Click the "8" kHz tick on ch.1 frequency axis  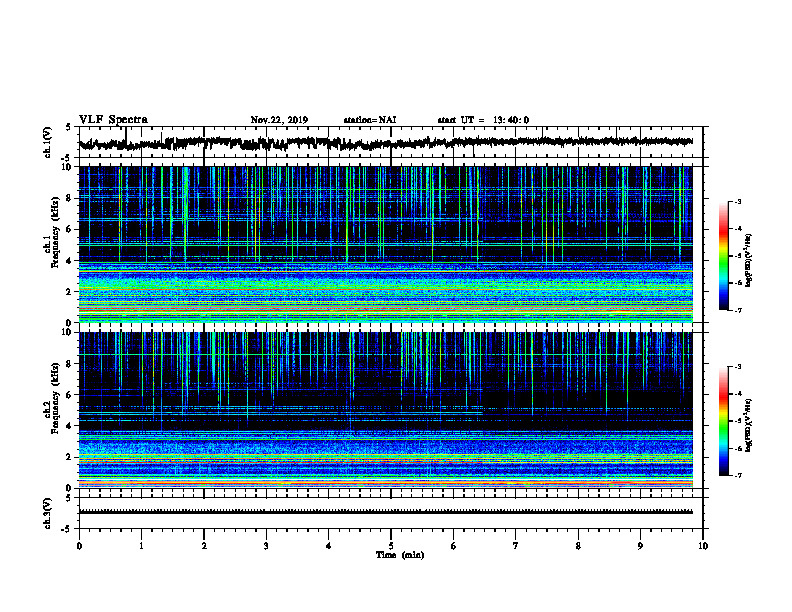click(x=70, y=198)
